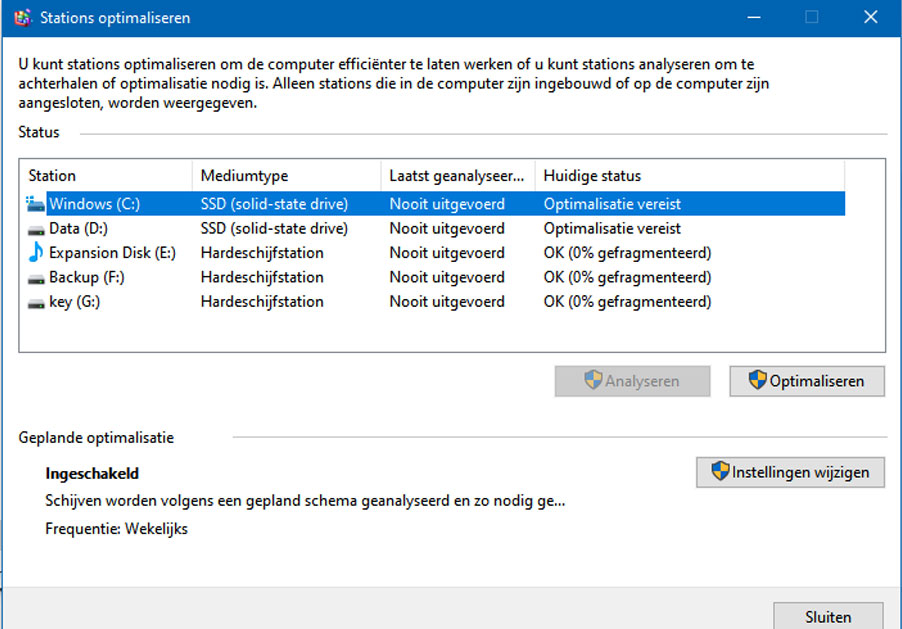Click SSD (solid-state drive) cell of Data (D:)
This screenshot has width=902, height=629.
coord(274,228)
